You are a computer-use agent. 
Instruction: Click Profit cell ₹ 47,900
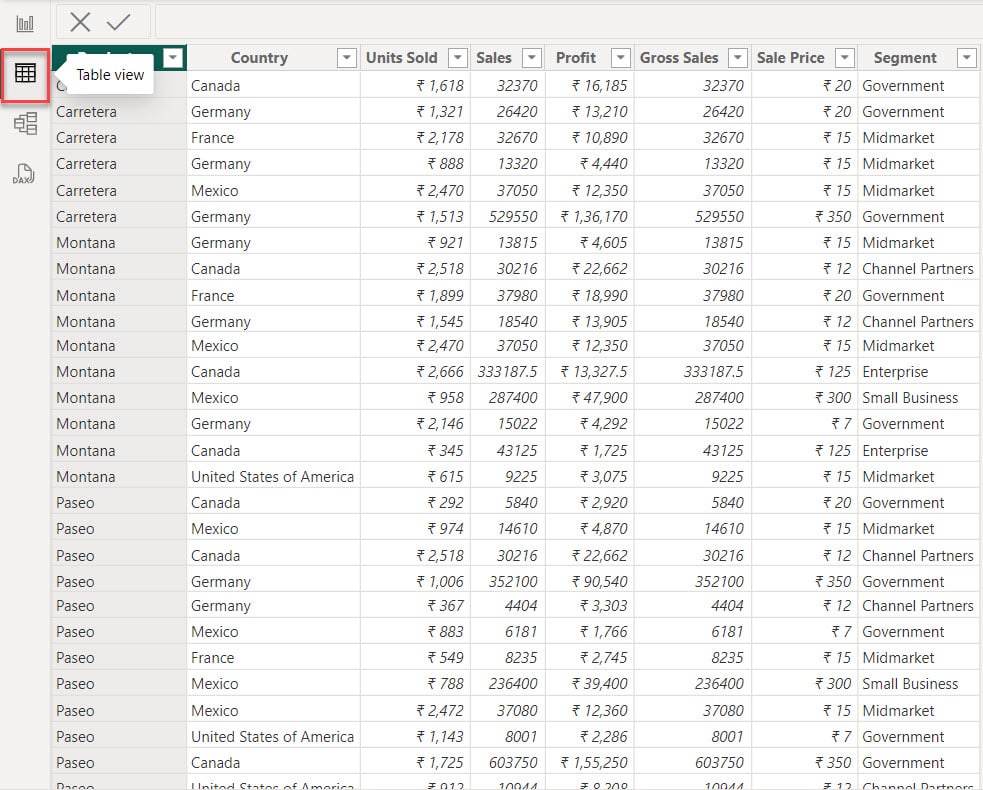point(599,398)
